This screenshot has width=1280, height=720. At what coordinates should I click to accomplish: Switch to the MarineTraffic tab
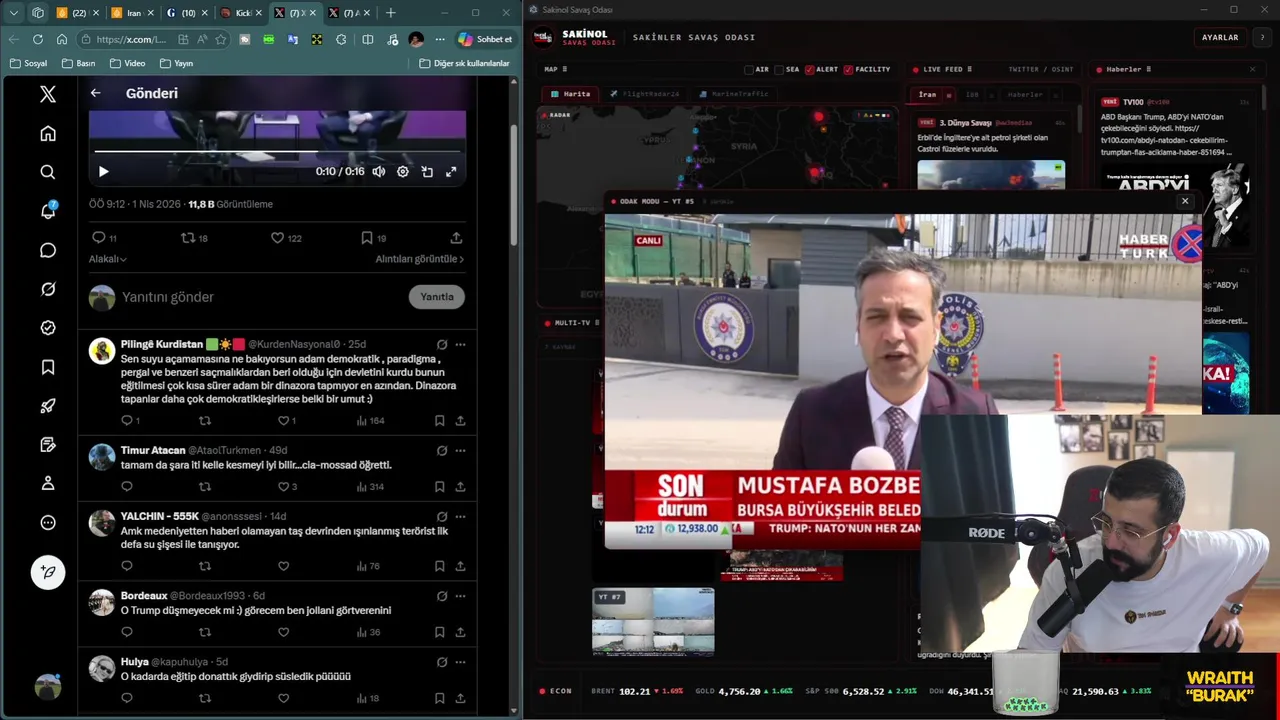coord(733,94)
